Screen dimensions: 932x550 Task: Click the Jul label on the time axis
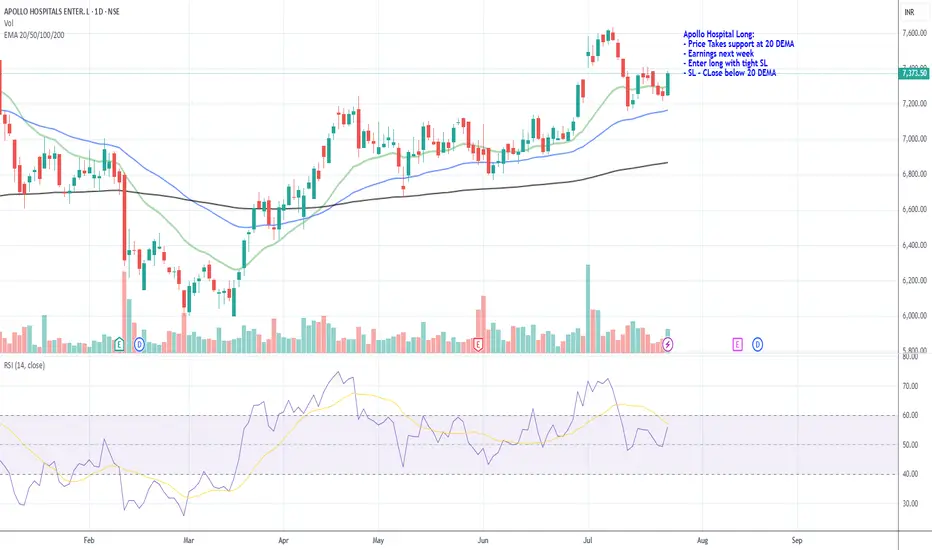coord(588,540)
